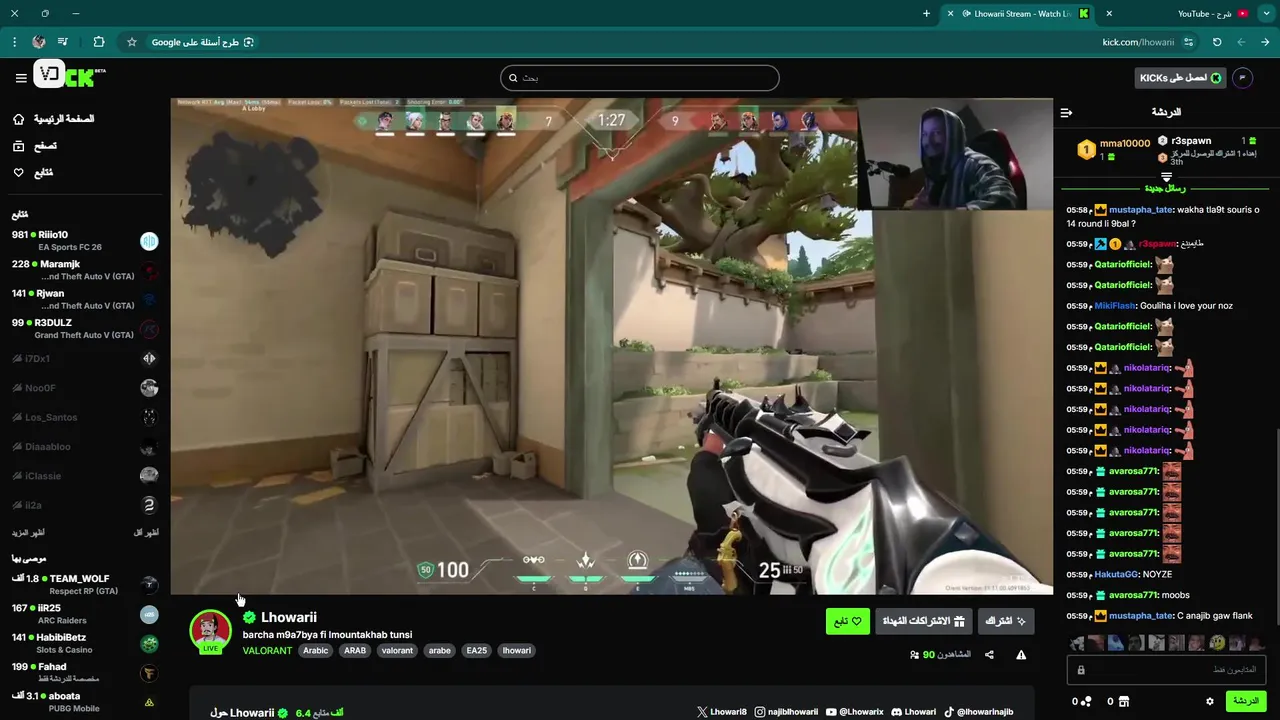This screenshot has height=720, width=1280.
Task: Click the mma10000 gifter leaderboard entry
Action: click(1113, 150)
